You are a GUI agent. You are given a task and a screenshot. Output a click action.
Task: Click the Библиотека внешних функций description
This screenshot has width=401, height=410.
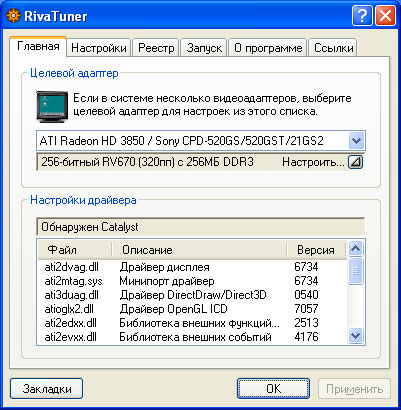(200, 323)
